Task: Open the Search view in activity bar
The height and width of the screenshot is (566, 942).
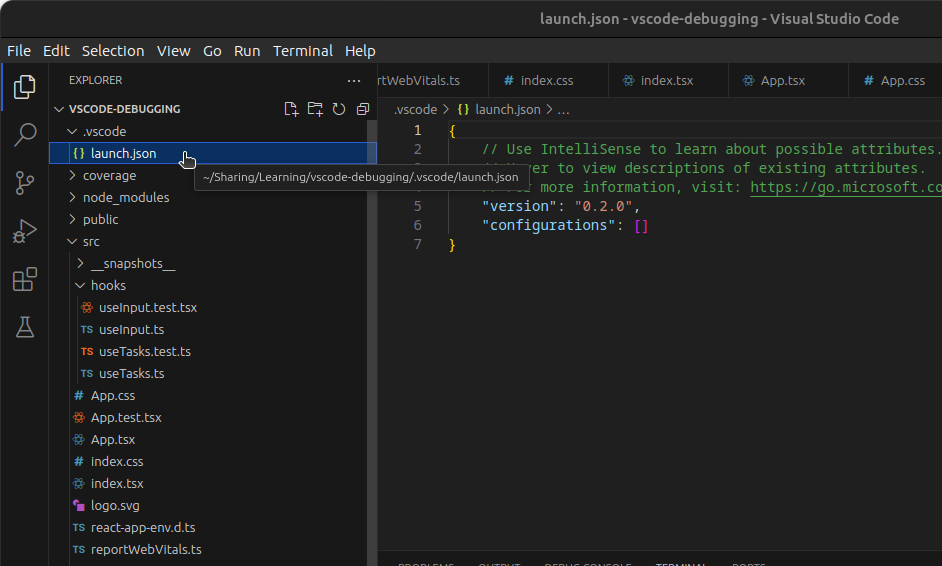Action: 25,135
